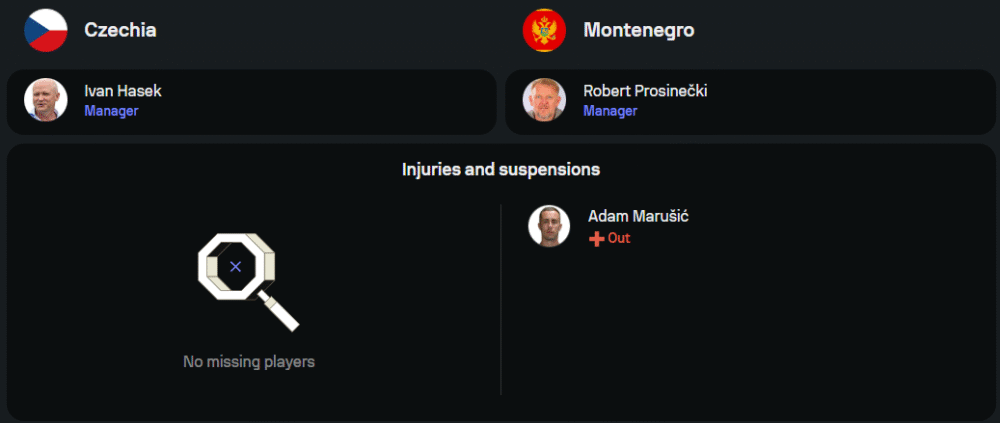Click the red cross injury icon
The height and width of the screenshot is (423, 1000).
[x=596, y=239]
